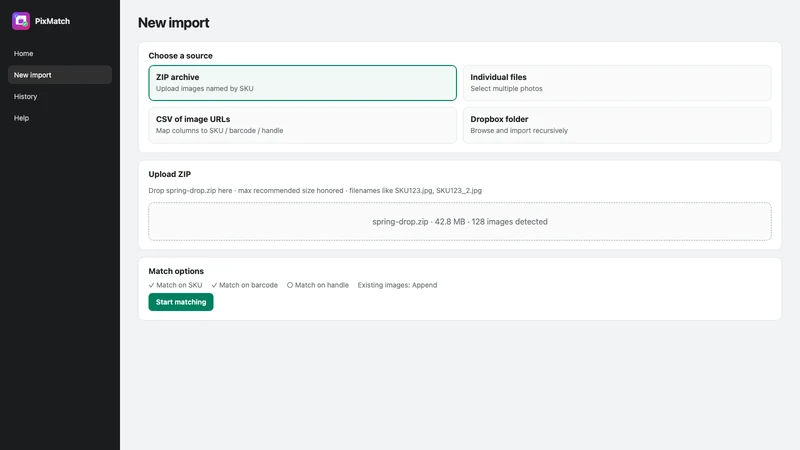
Task: Toggle Match on SKU option
Action: pyautogui.click(x=176, y=285)
